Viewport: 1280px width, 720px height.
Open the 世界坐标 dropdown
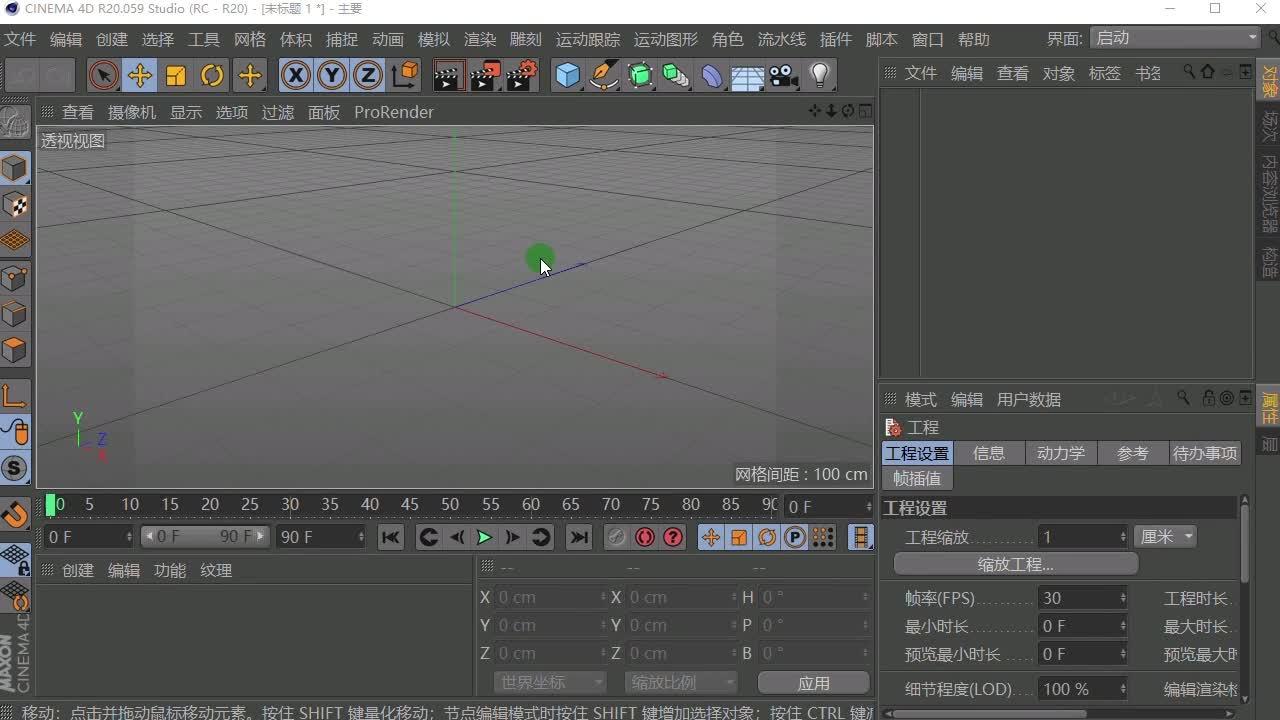[550, 683]
